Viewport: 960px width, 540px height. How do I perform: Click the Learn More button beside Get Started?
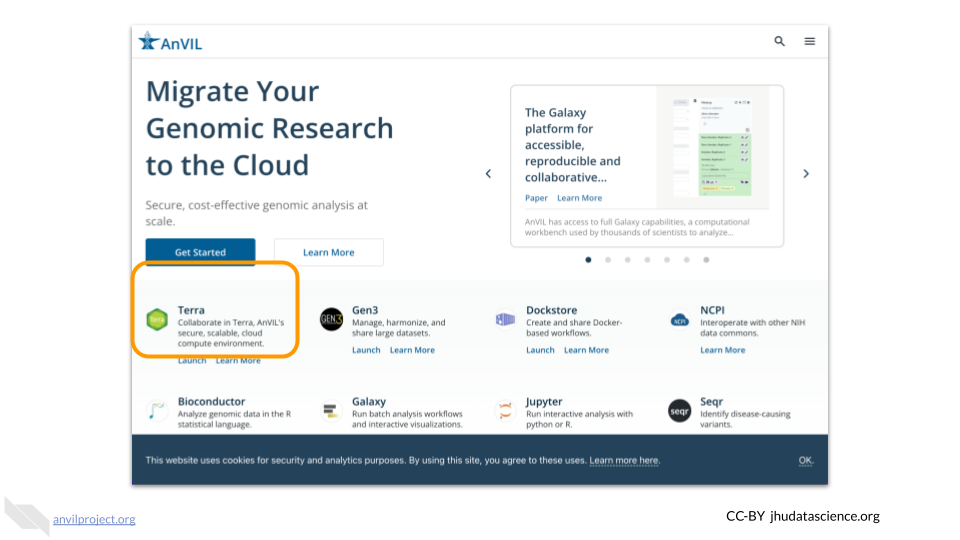click(329, 252)
